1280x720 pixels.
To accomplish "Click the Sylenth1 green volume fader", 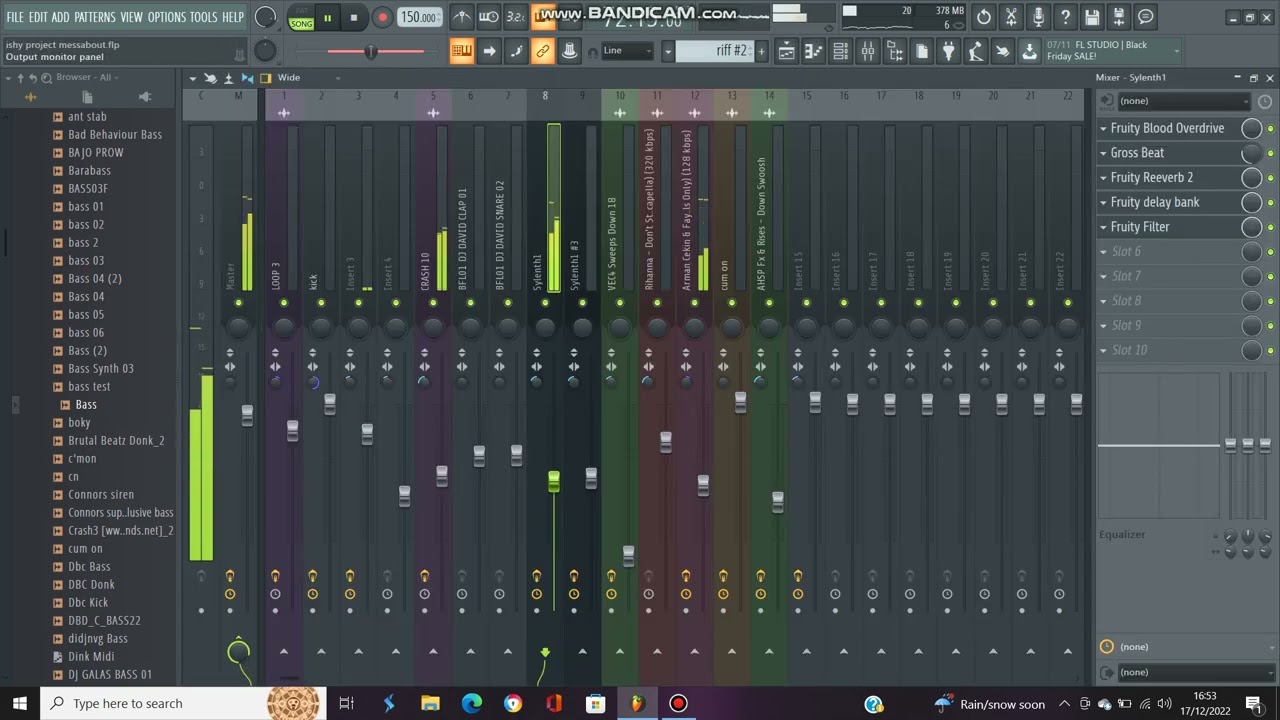I will coord(554,483).
